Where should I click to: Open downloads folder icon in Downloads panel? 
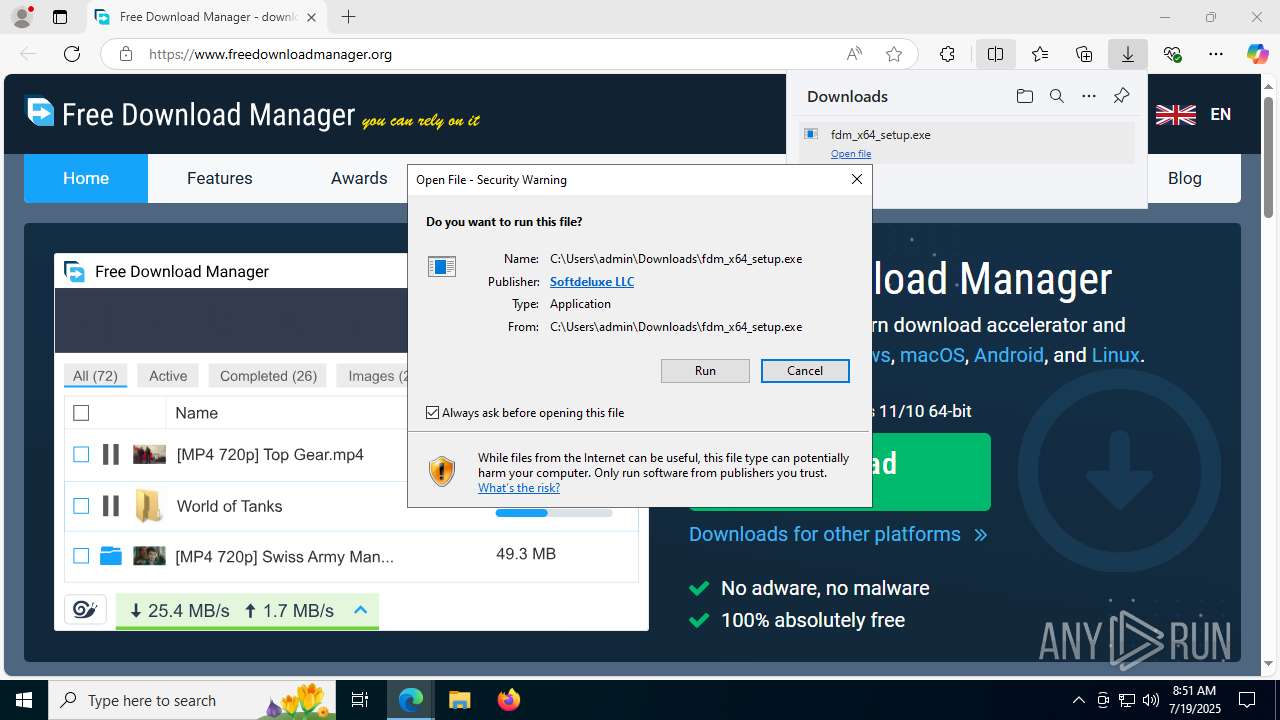click(x=1024, y=96)
